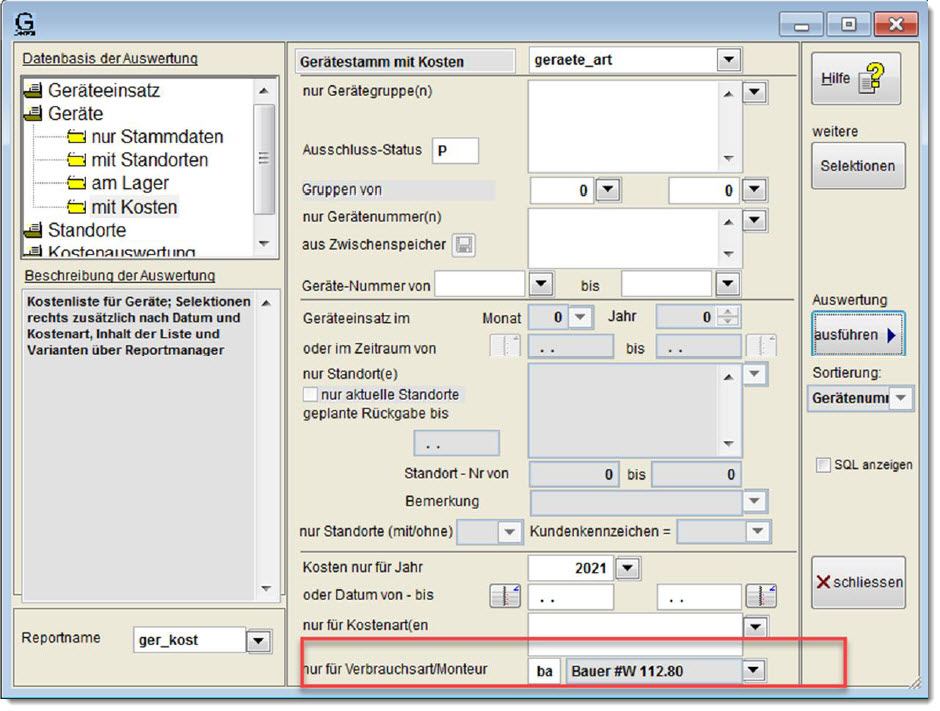Run the report with 'ausführen' button

858,336
